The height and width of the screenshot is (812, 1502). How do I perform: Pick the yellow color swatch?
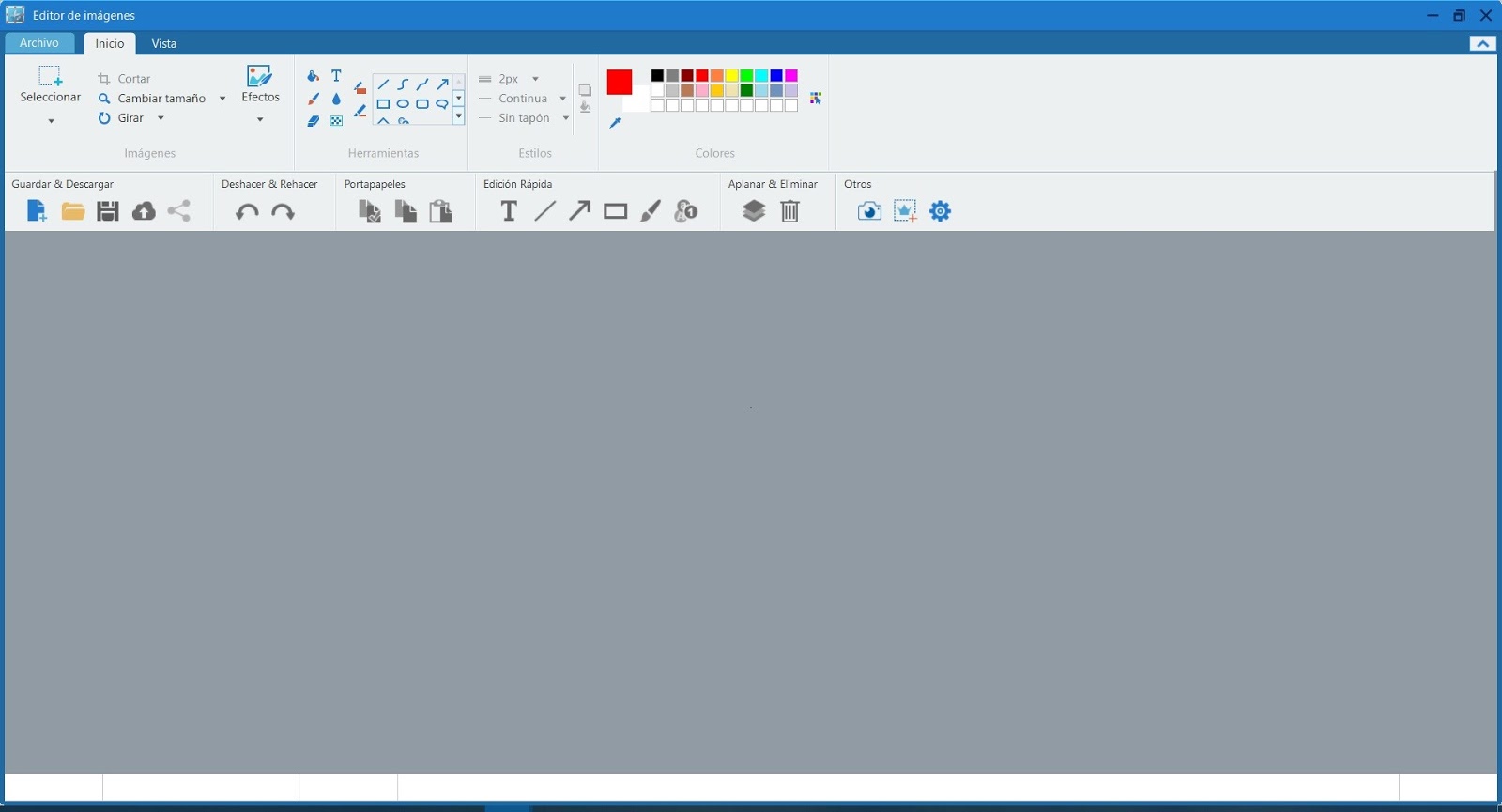731,76
